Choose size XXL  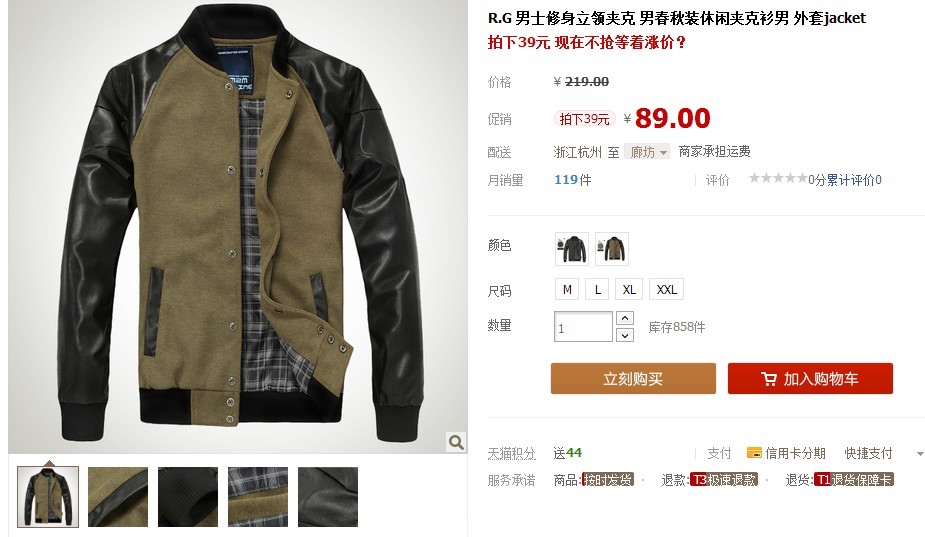(x=667, y=290)
